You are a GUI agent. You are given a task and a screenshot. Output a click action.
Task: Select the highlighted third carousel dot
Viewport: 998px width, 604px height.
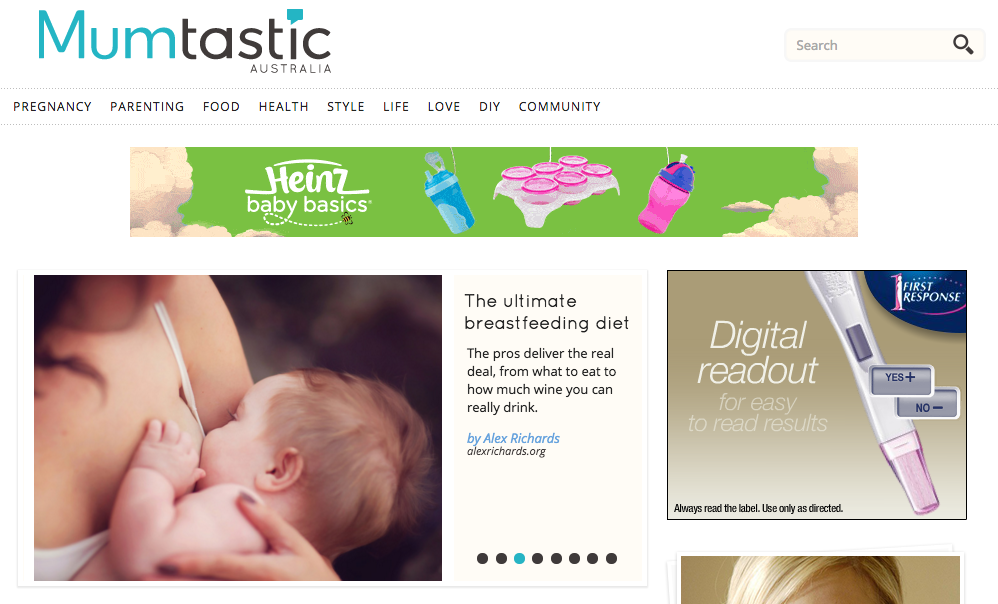pos(519,558)
